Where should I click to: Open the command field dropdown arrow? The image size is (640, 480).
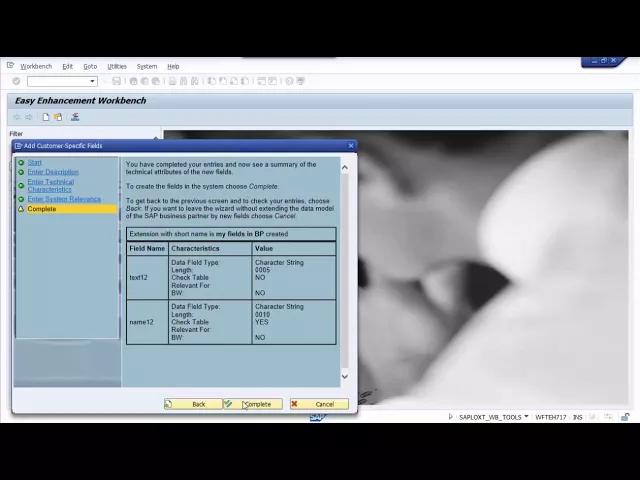pos(92,81)
